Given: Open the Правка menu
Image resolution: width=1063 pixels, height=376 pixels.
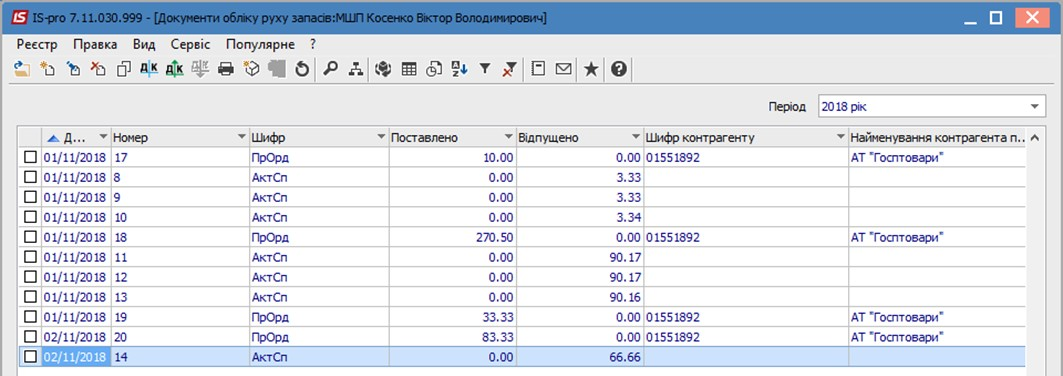Looking at the screenshot, I should [x=95, y=45].
